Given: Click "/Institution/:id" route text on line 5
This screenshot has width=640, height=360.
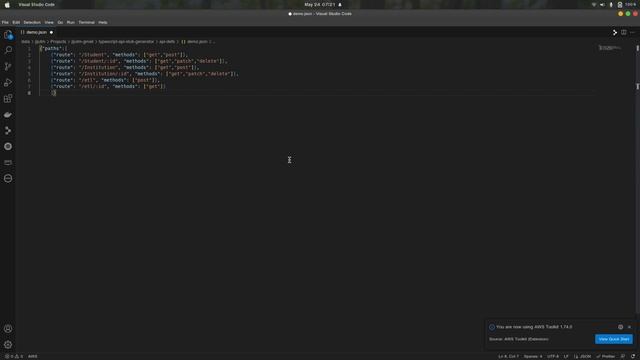Looking at the screenshot, I should (x=104, y=74).
